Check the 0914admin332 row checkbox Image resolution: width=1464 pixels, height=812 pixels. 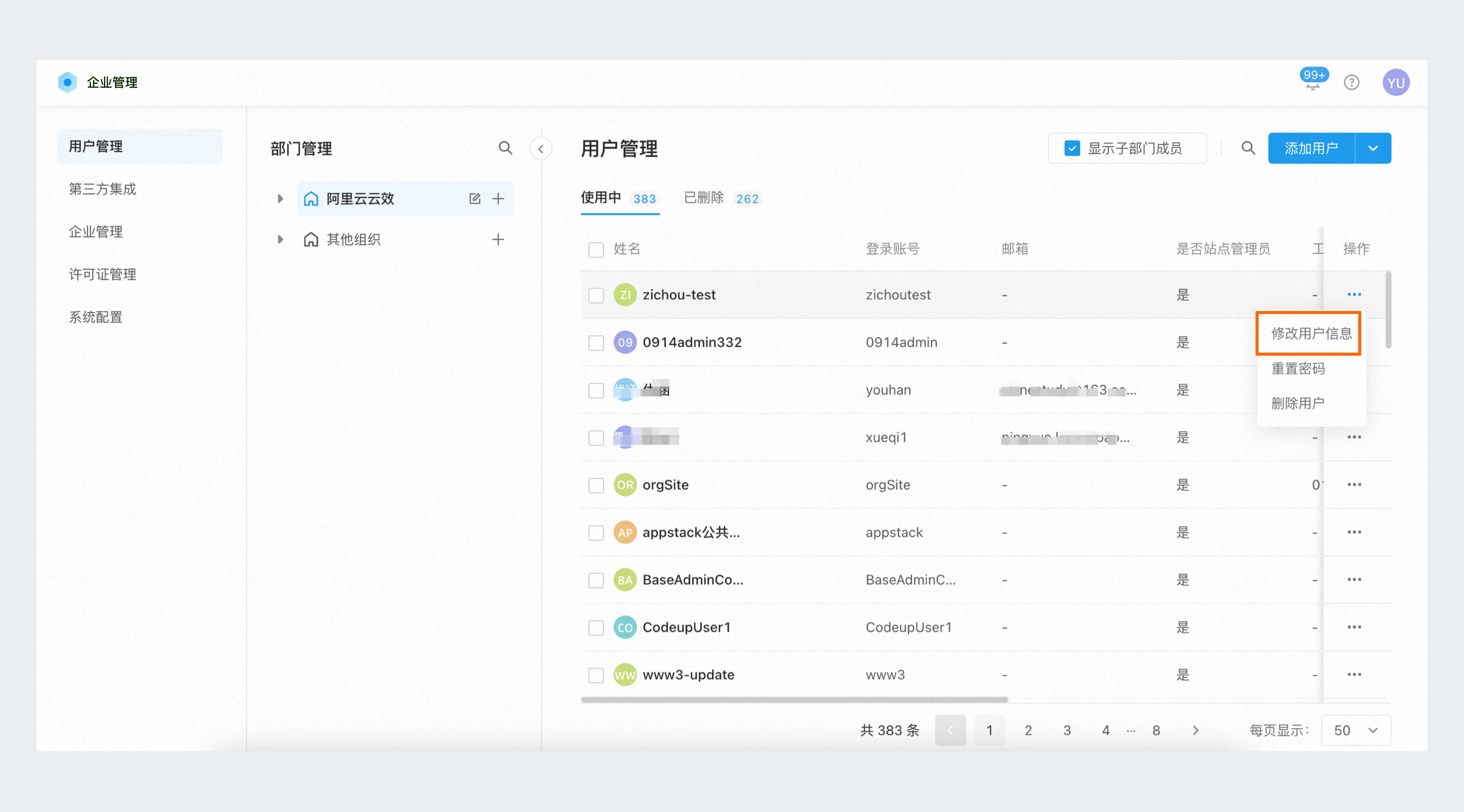coord(596,343)
